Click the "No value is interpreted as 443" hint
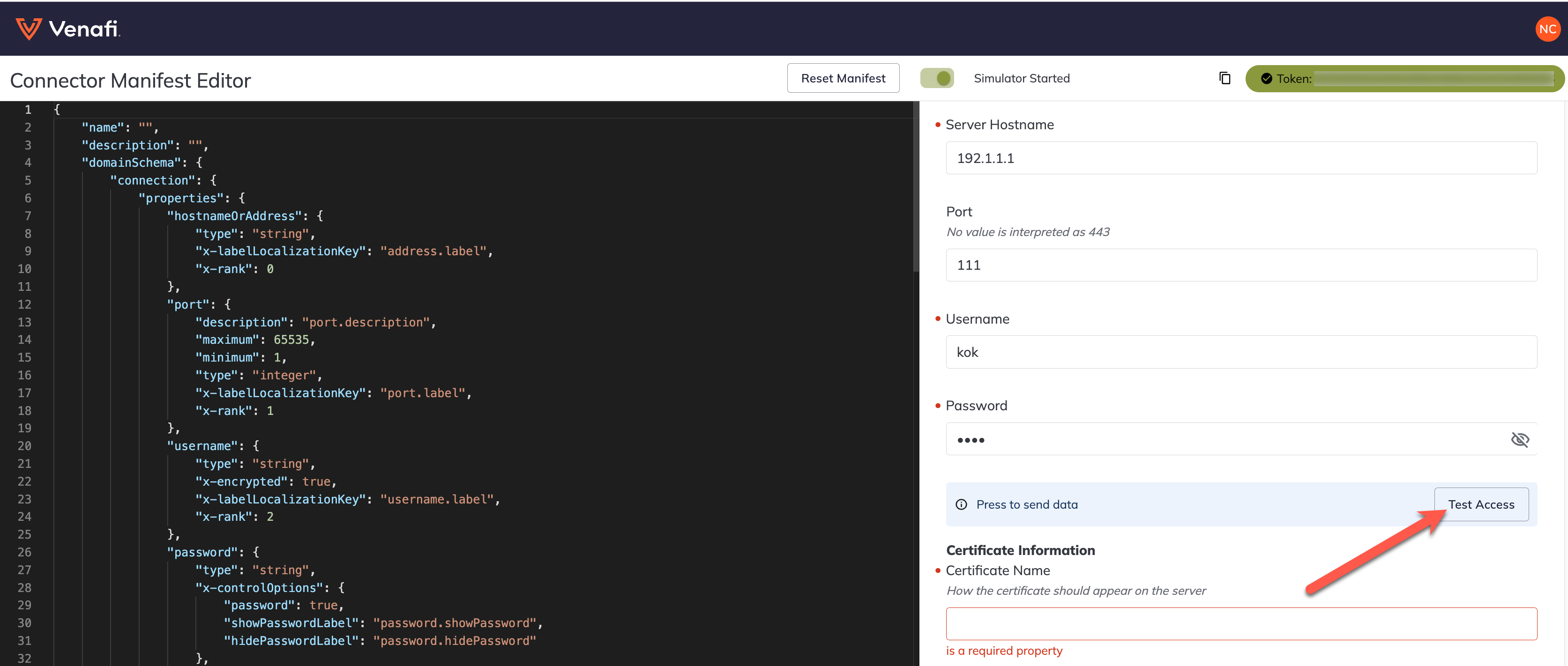This screenshot has height=666, width=1568. click(x=1028, y=232)
